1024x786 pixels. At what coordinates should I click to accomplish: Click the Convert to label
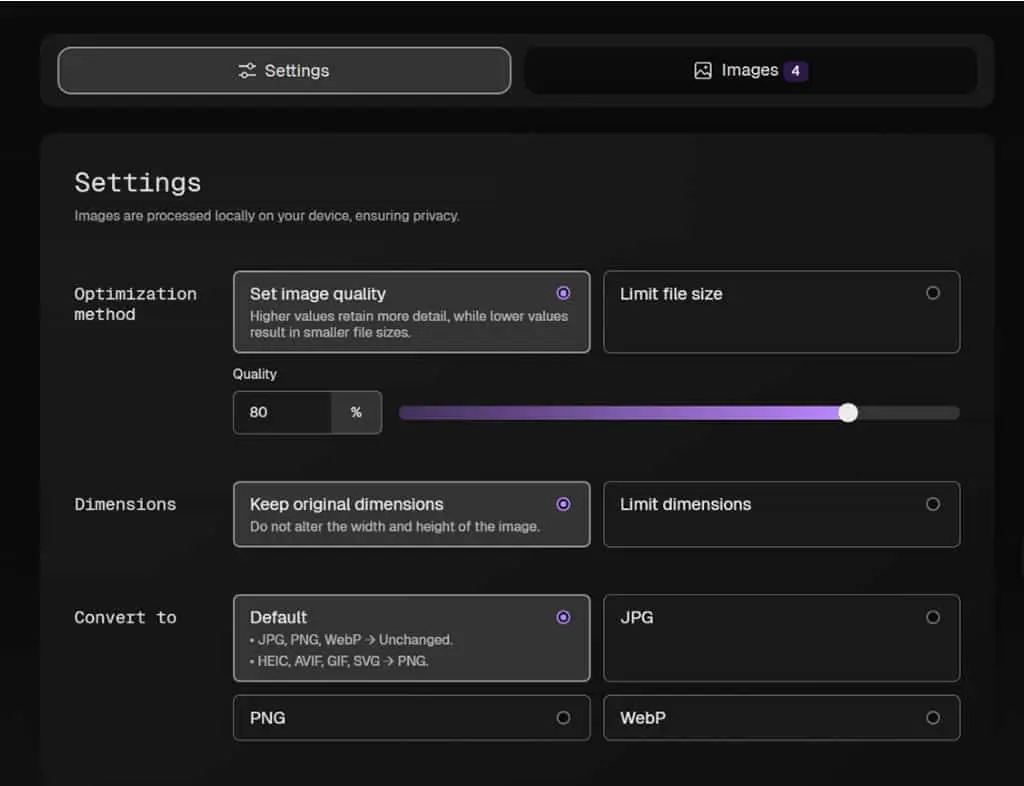point(125,618)
